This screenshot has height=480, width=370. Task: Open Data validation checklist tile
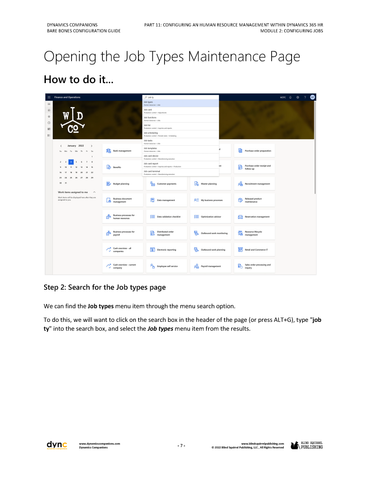point(167,217)
